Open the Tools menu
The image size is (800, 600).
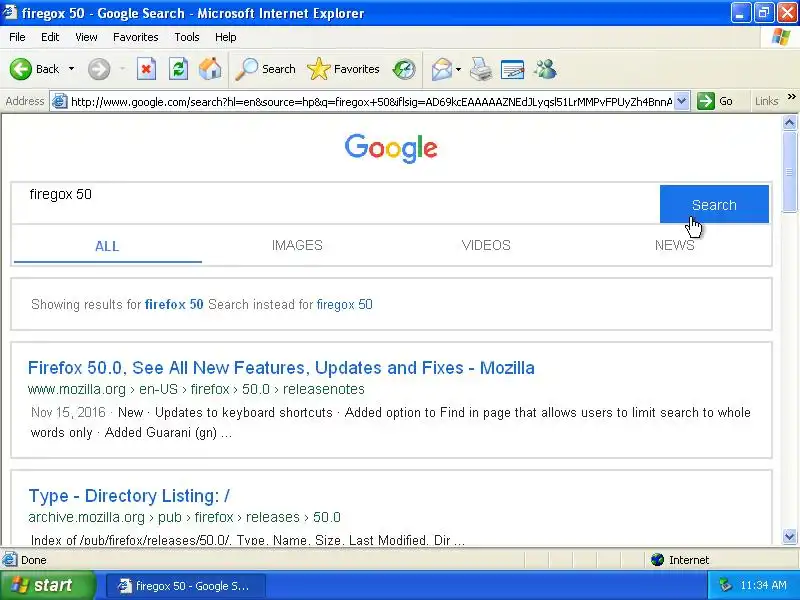[x=187, y=37]
